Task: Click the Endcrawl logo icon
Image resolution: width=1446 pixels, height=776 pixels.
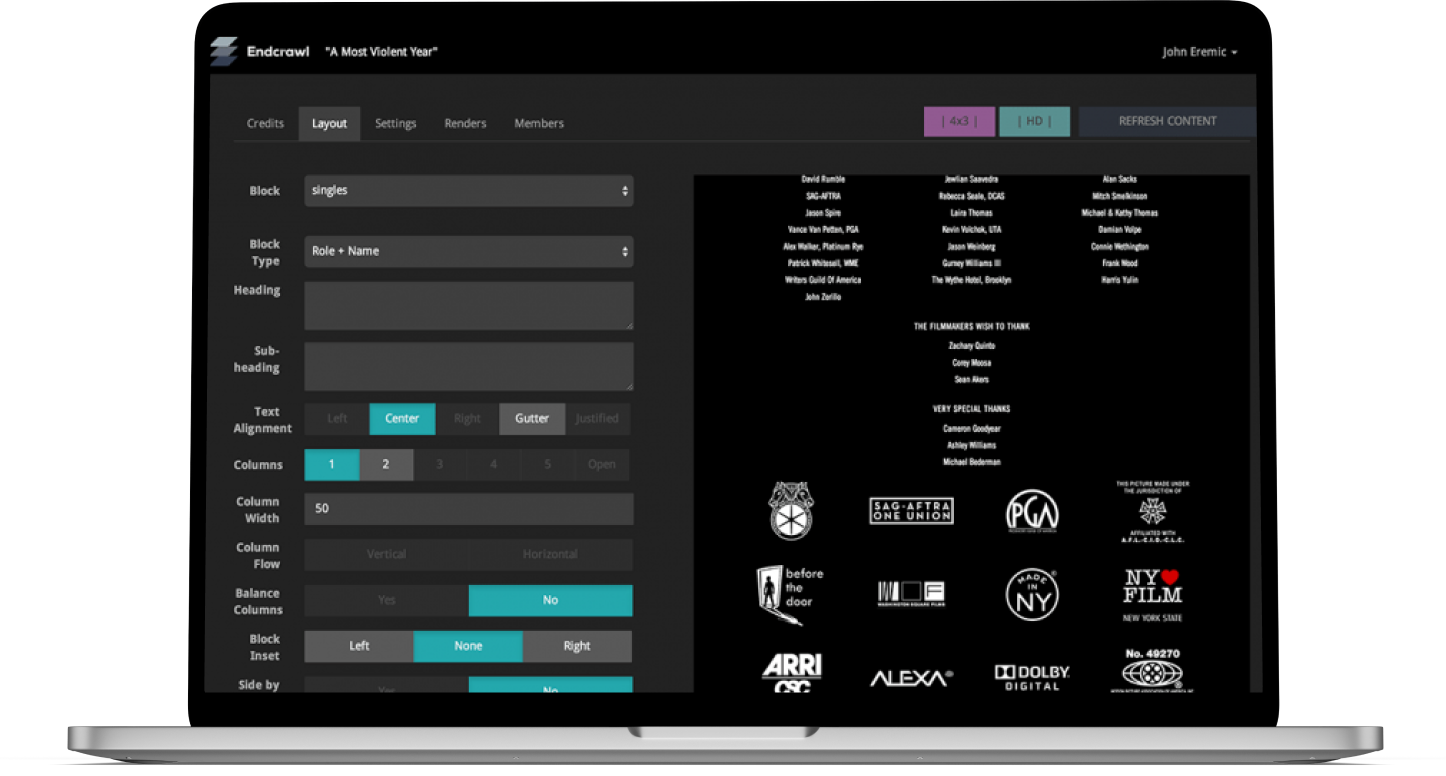Action: pyautogui.click(x=223, y=52)
